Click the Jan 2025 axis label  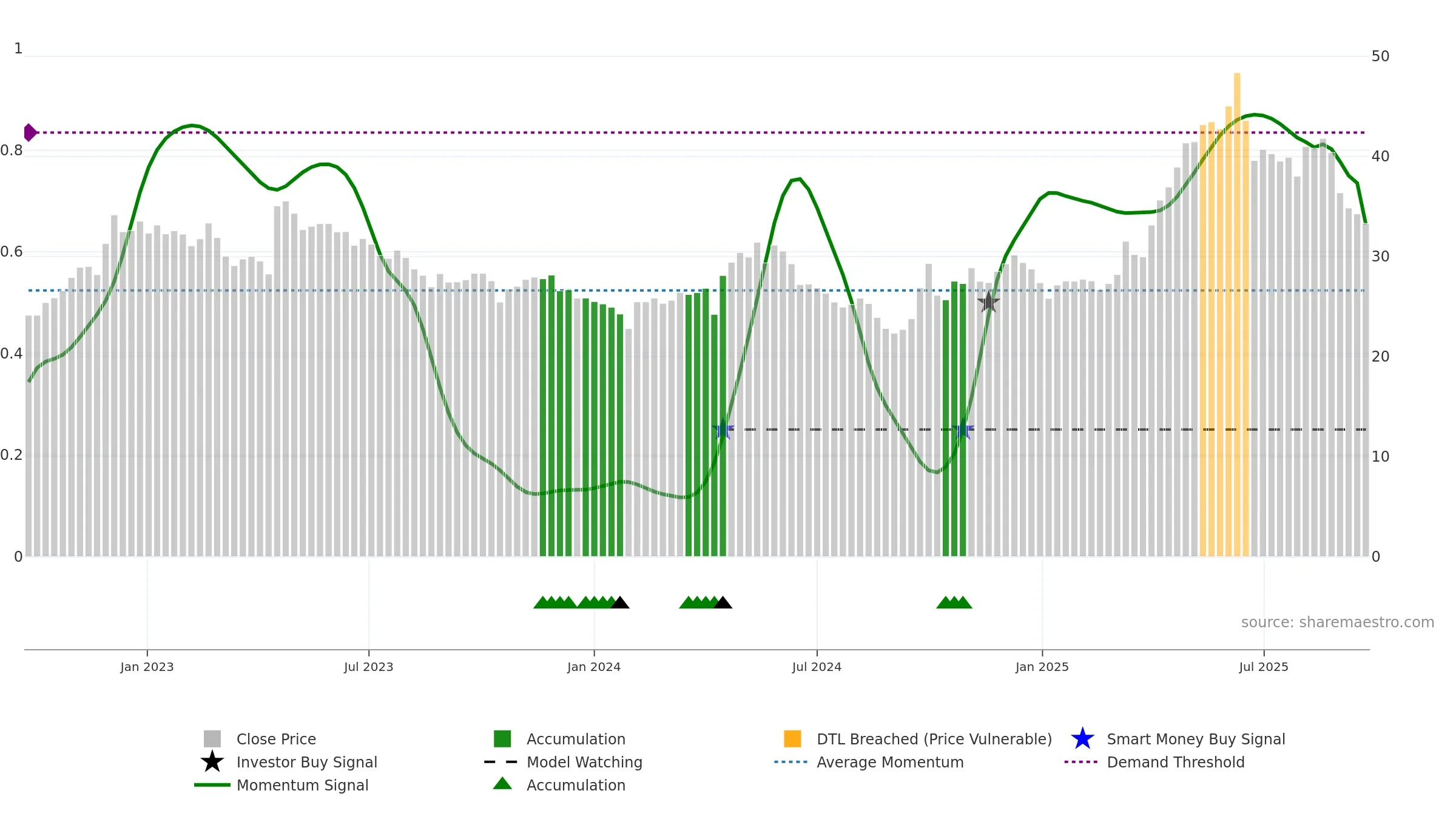[1042, 667]
